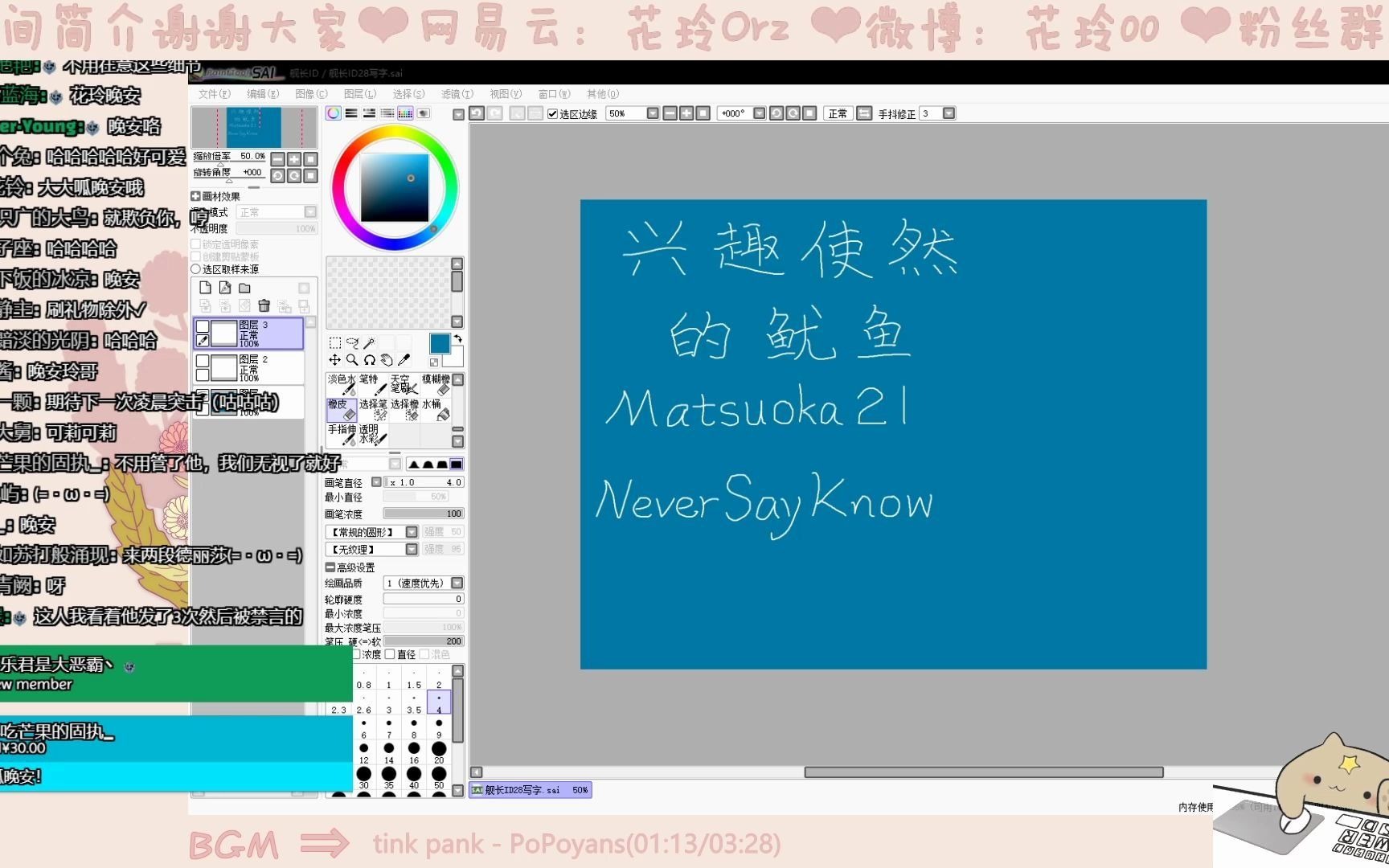This screenshot has width=1389, height=868.
Task: Collapse the 高级设置 advanced settings section
Action: 330,567
